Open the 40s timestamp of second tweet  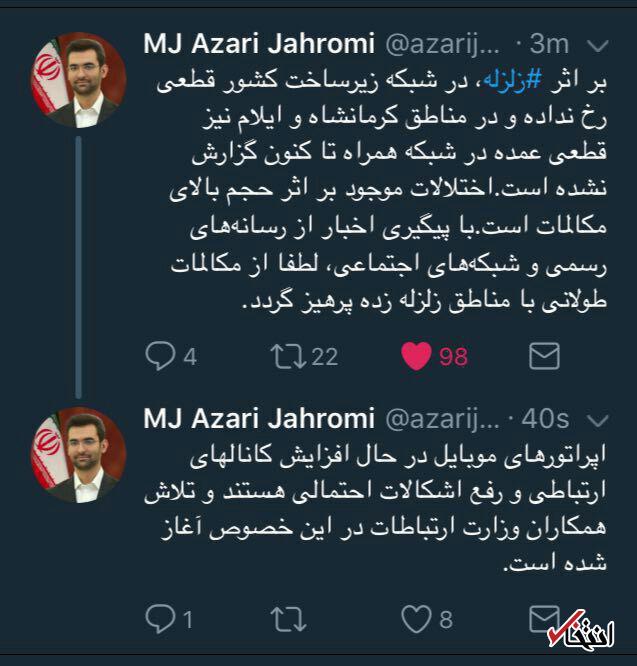coord(545,419)
